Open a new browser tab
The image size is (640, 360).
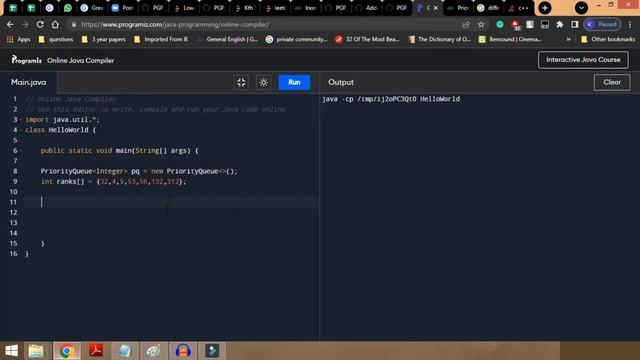[544, 8]
